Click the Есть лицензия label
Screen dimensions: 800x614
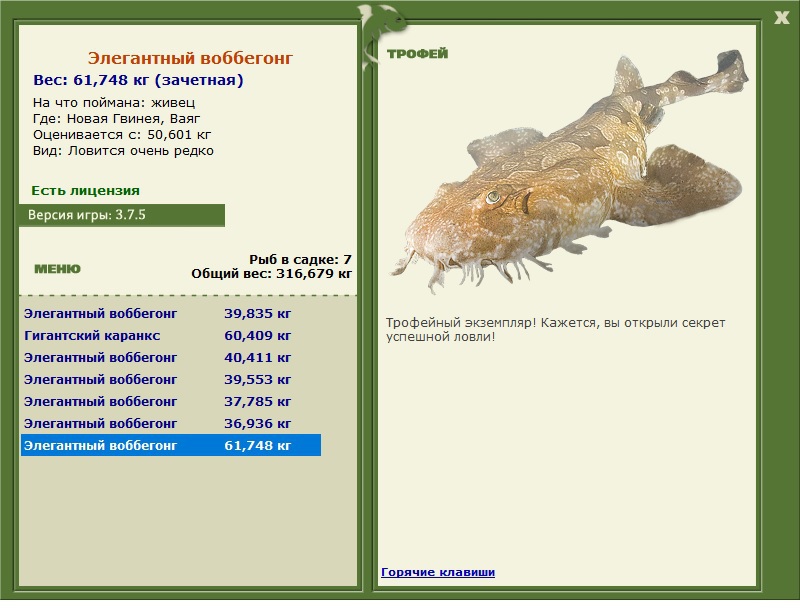[x=85, y=190]
